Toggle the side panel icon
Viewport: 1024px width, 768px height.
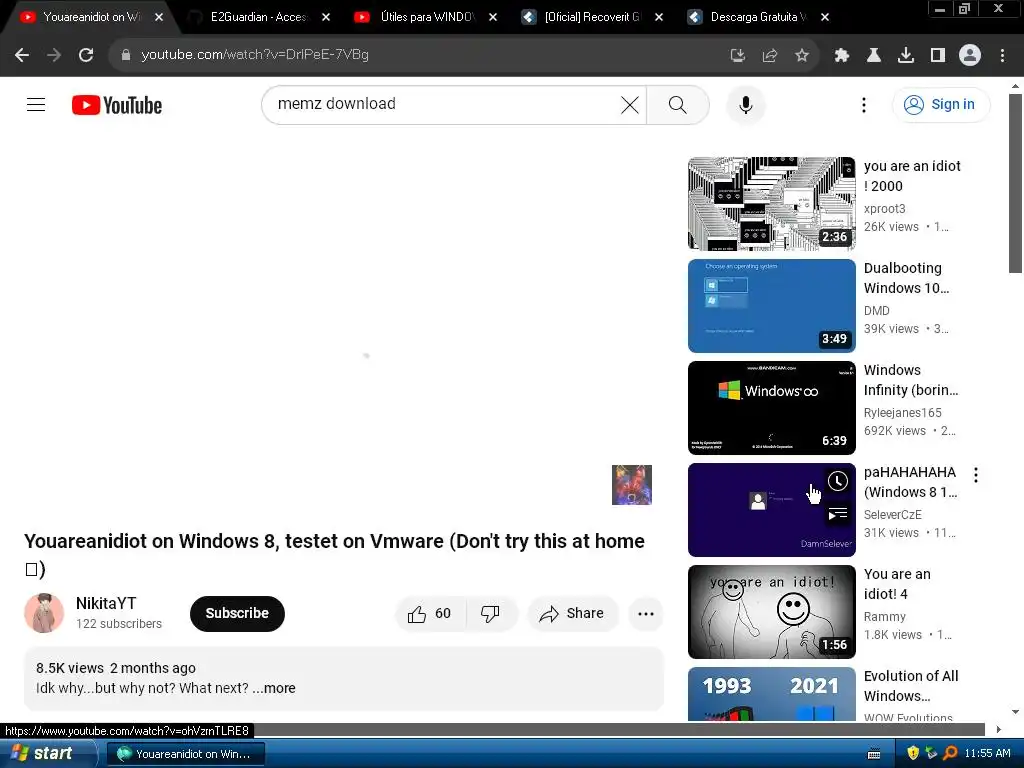point(938,56)
